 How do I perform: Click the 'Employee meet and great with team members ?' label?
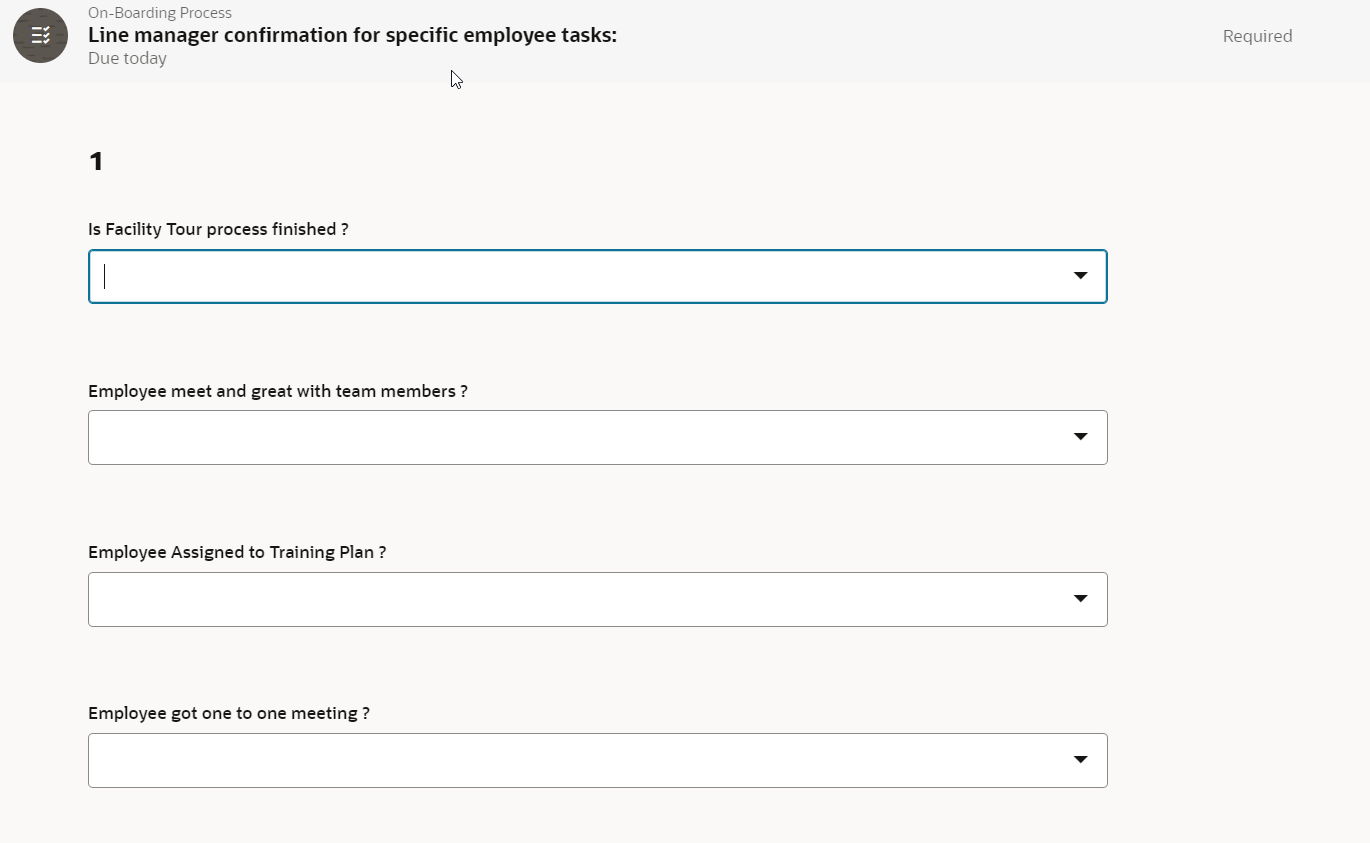pyautogui.click(x=278, y=391)
